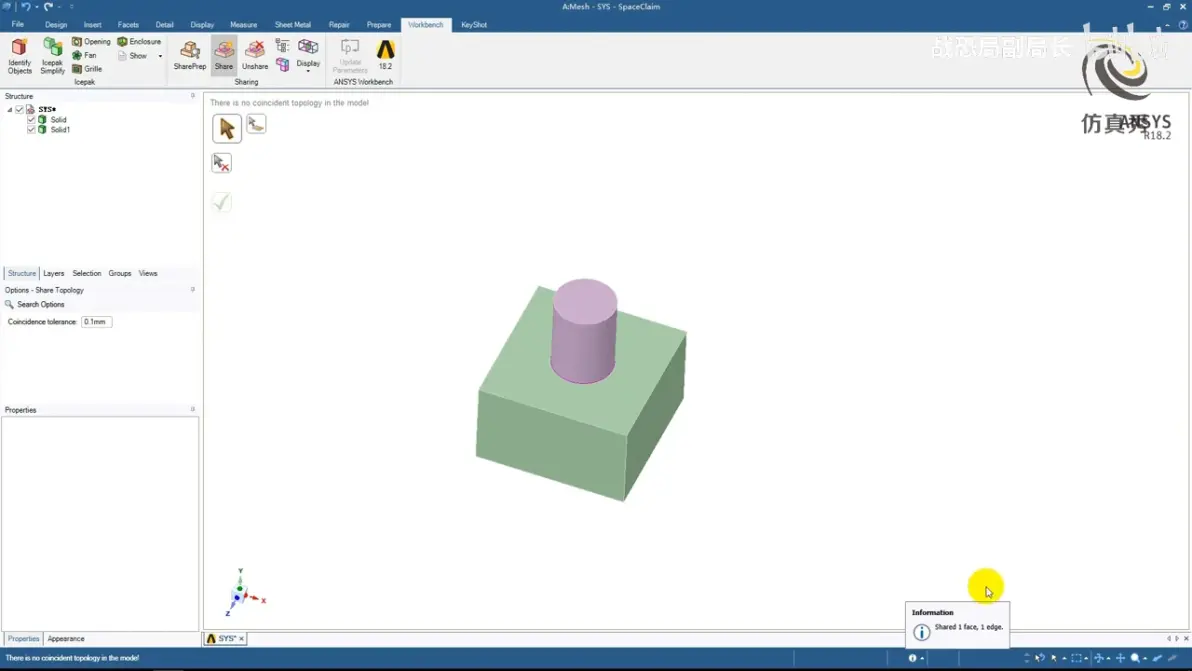Open the selection mode dropdown in status bar

1064,659
